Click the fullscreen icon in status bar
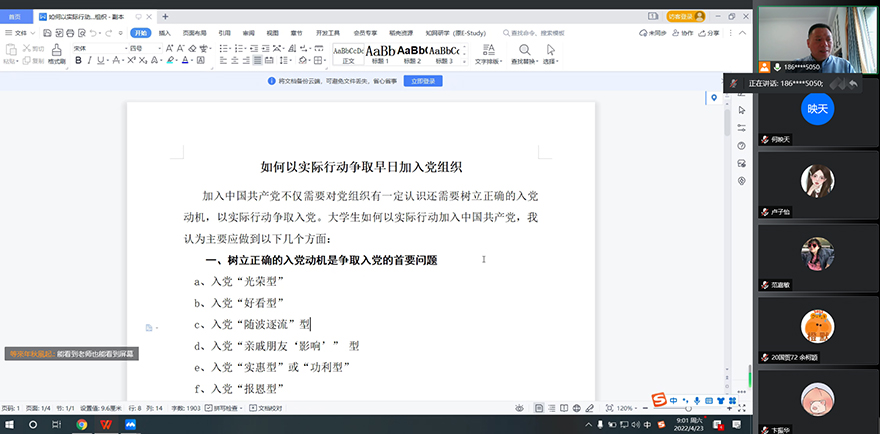The width and height of the screenshot is (880, 434). point(741,408)
